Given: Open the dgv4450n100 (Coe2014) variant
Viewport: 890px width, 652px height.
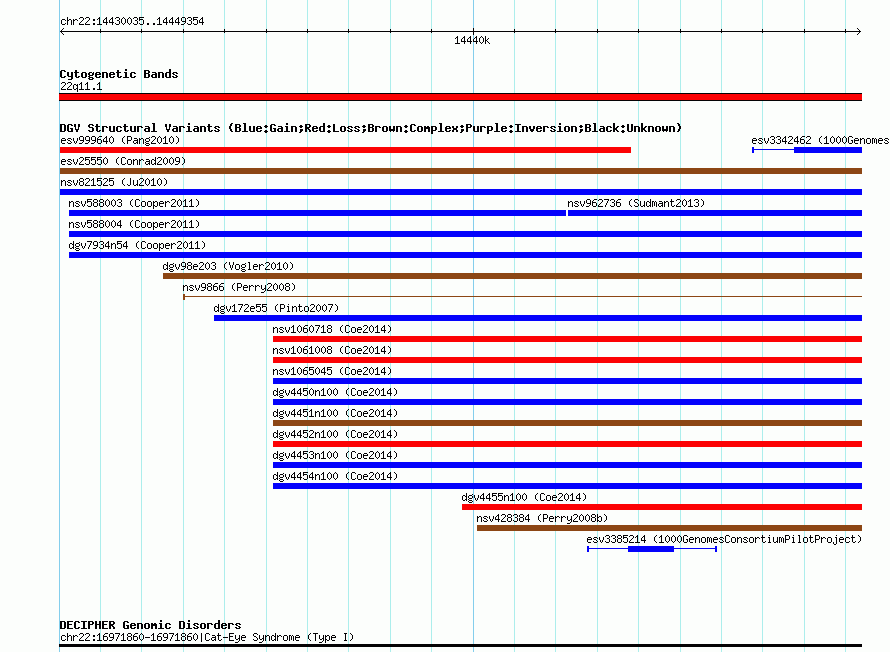Looking at the screenshot, I should pyautogui.click(x=335, y=392).
